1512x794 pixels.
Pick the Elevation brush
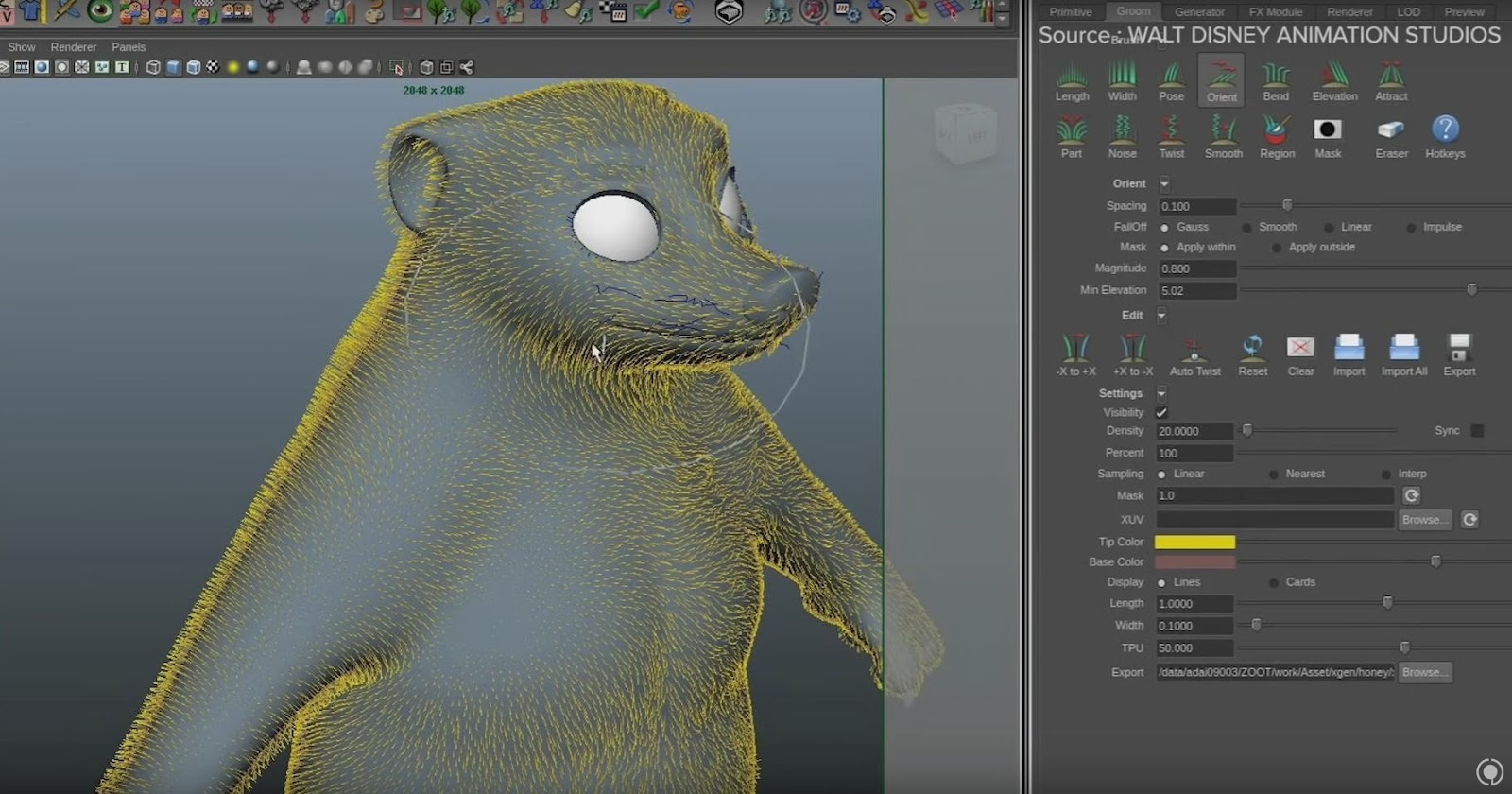pyautogui.click(x=1334, y=81)
